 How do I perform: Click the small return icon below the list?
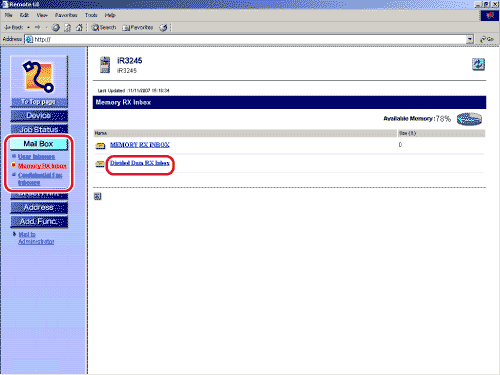[x=97, y=196]
